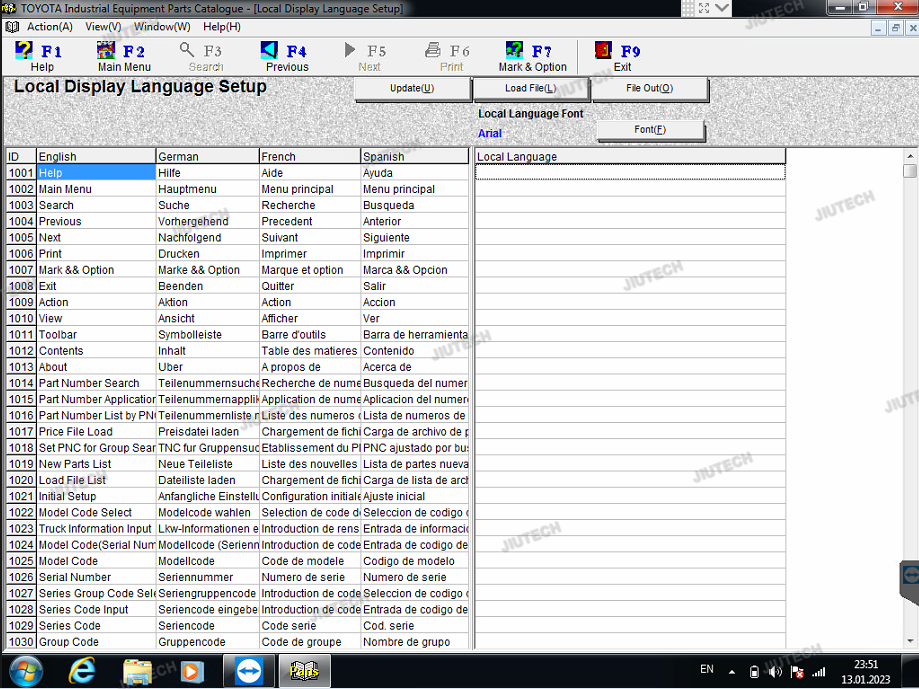Open Windows Media Player taskbar icon
The width and height of the screenshot is (919, 689).
coord(191,671)
